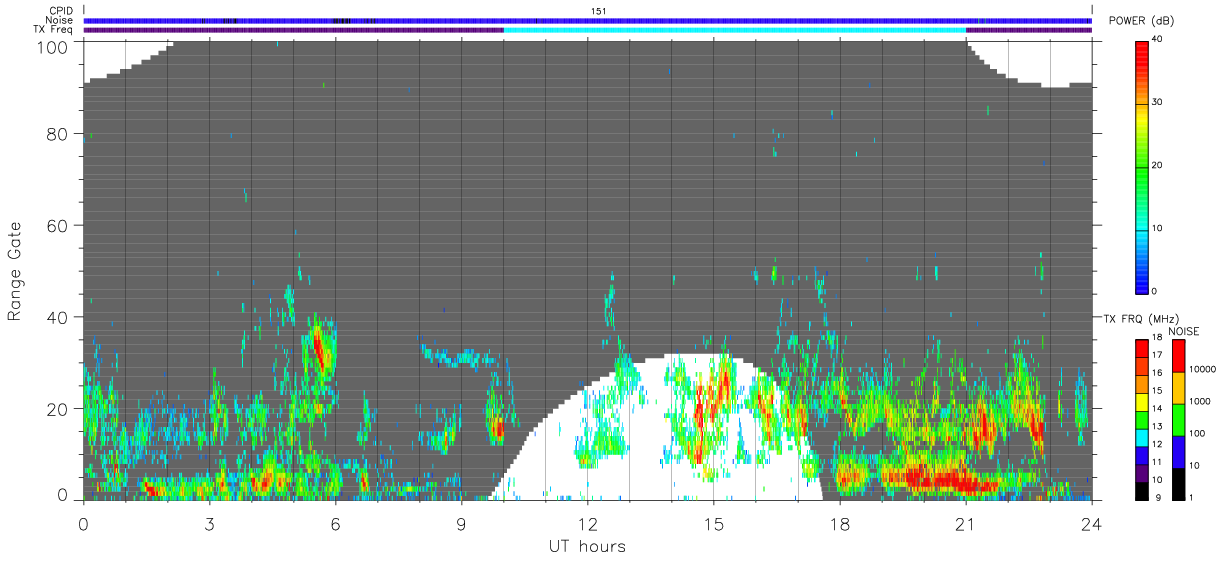Click the cyan segment of TX Freq bar
The width and height of the screenshot is (1228, 567).
(x=735, y=30)
